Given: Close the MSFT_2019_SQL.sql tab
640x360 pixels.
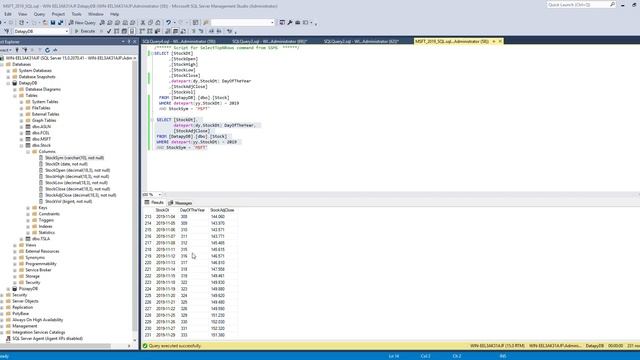Looking at the screenshot, I should pos(500,42).
